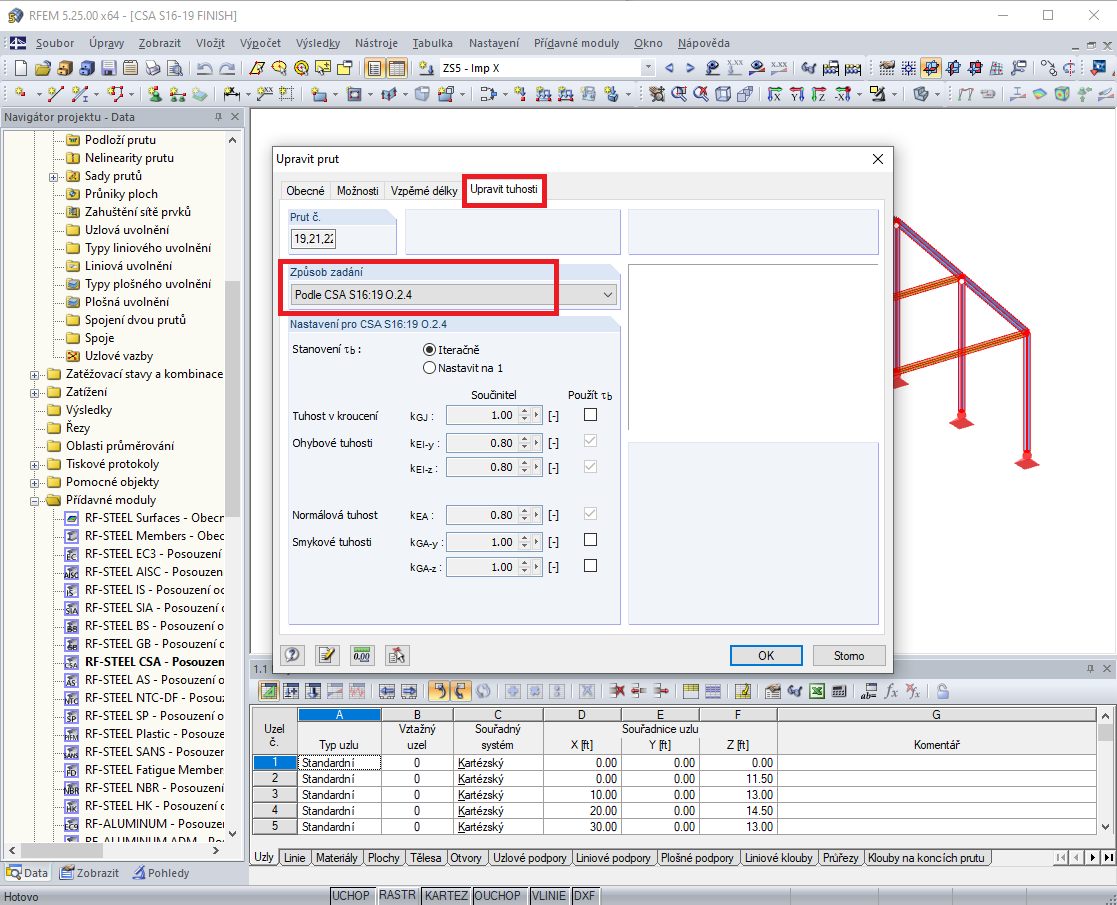The width and height of the screenshot is (1117, 905).
Task: Open help in the Upravit prut dialog
Action: tap(293, 656)
